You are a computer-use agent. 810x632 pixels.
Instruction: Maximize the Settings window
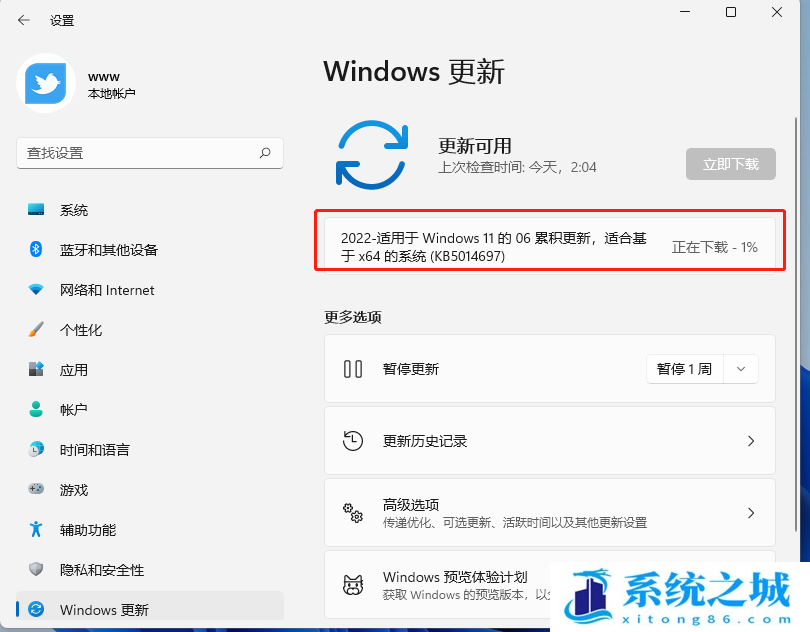point(731,12)
